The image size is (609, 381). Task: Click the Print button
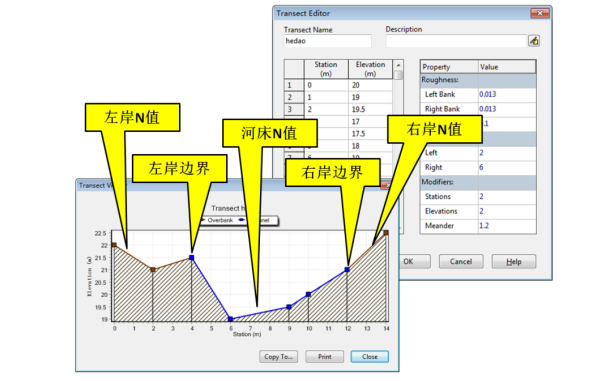tap(325, 357)
